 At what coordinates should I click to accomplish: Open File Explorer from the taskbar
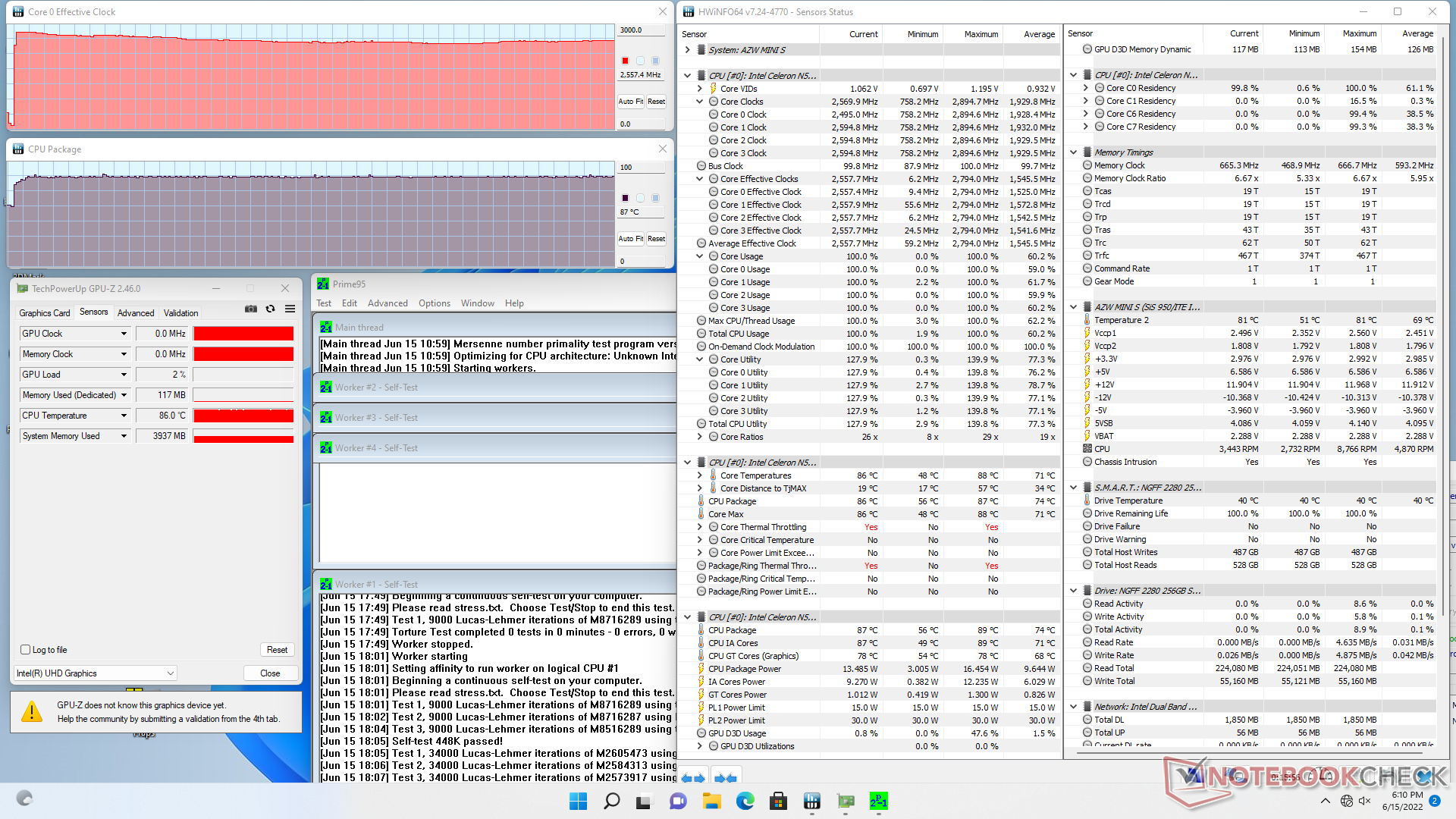coord(712,801)
